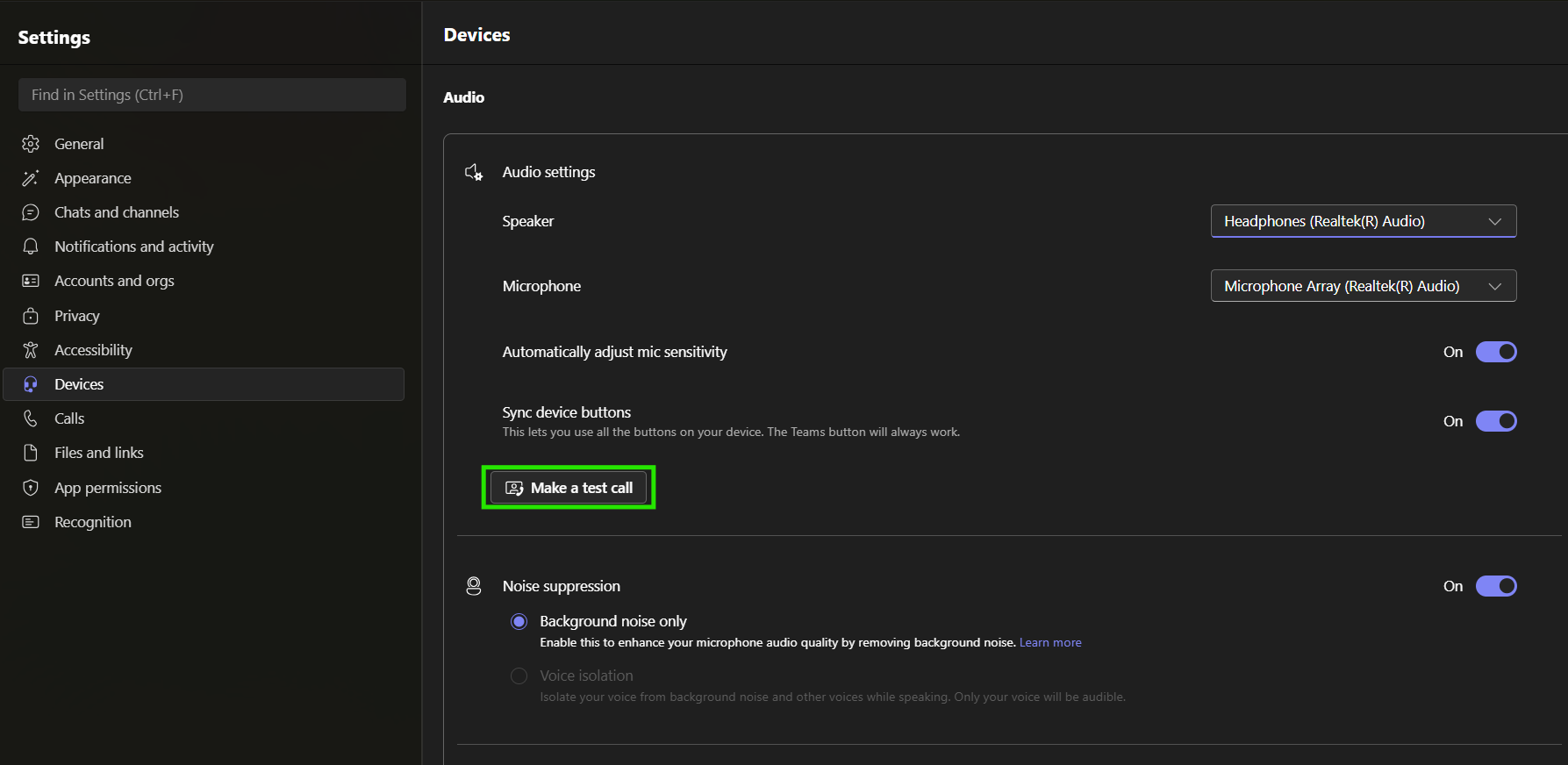The image size is (1568, 765).
Task: Click the Devices headset icon
Action: click(x=31, y=384)
